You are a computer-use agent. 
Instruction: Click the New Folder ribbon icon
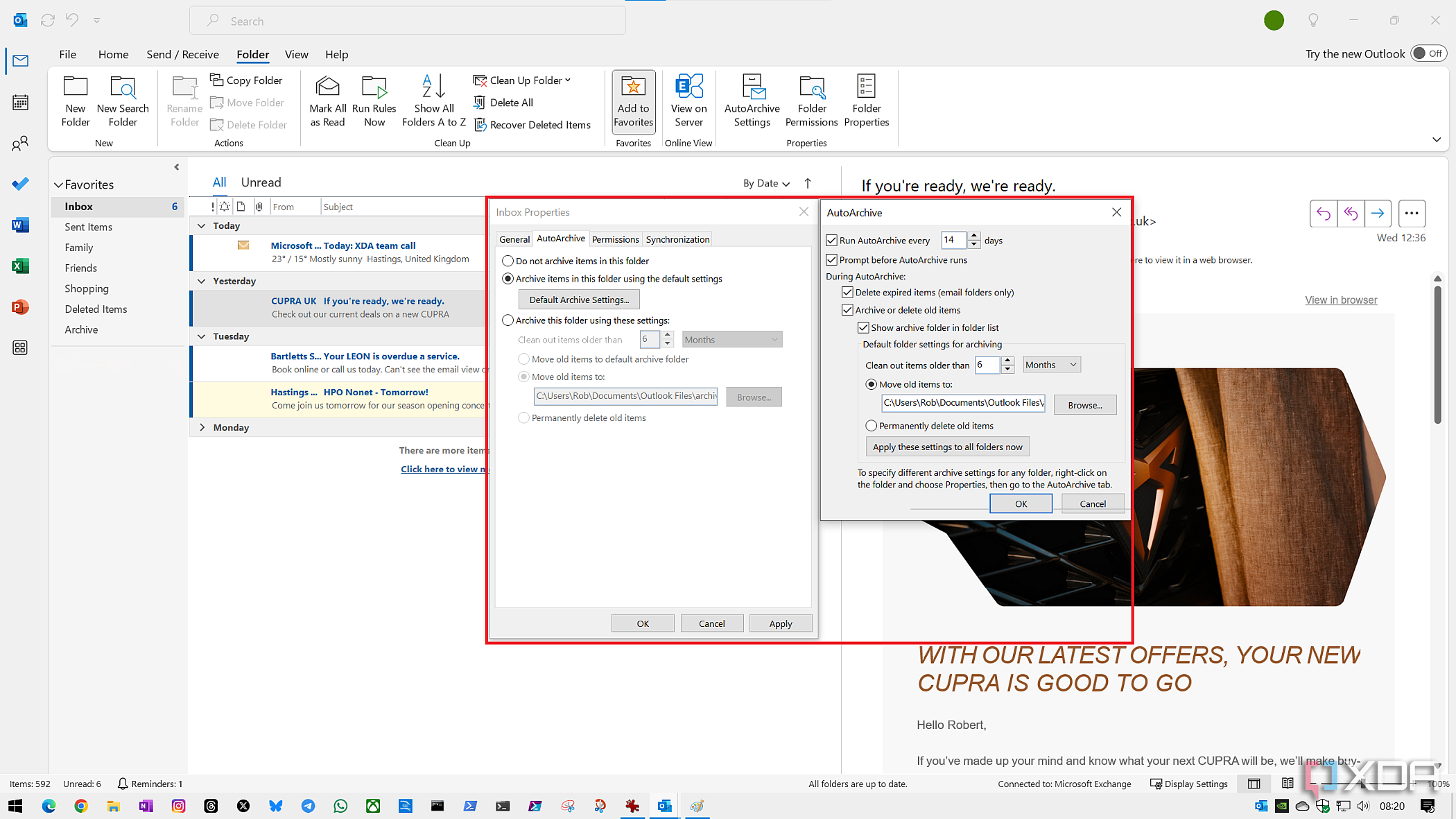point(76,101)
